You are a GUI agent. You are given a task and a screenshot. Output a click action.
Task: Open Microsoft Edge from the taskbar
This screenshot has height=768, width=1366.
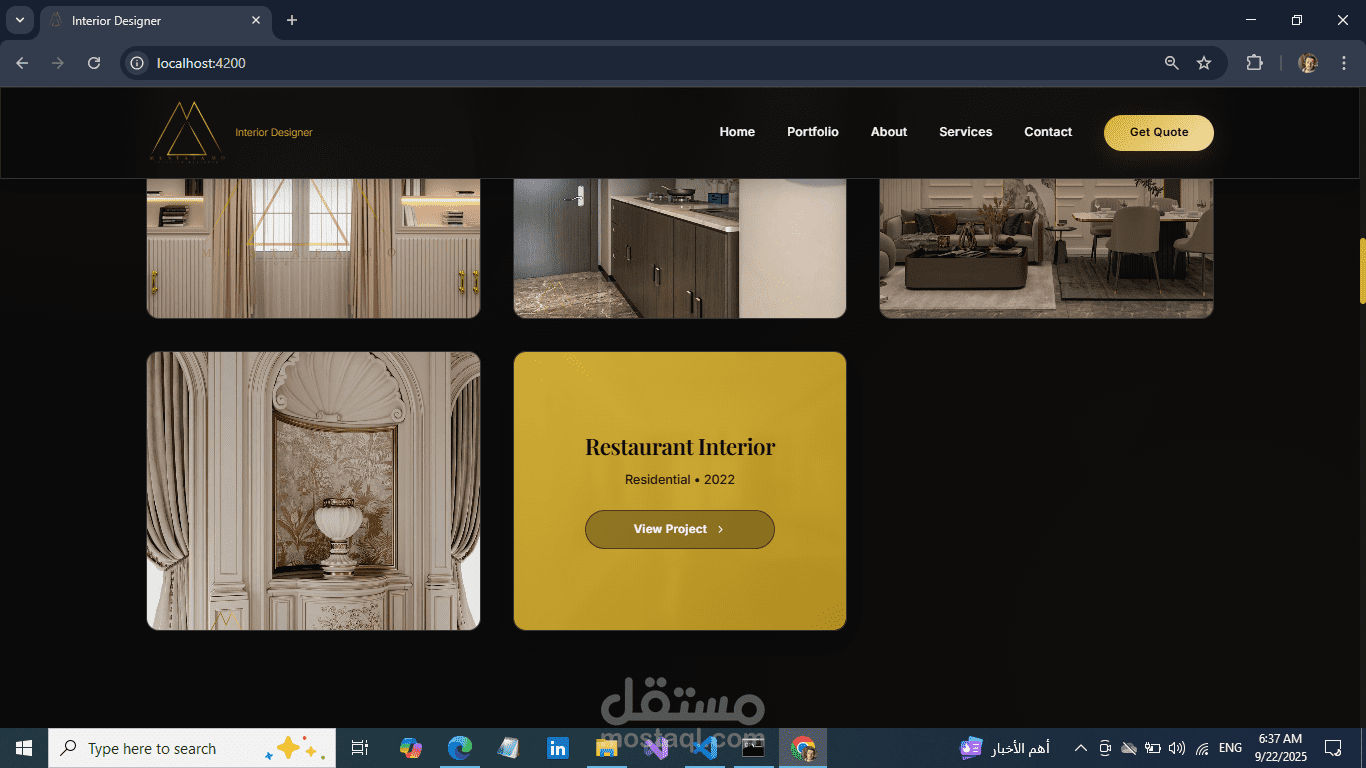point(459,748)
